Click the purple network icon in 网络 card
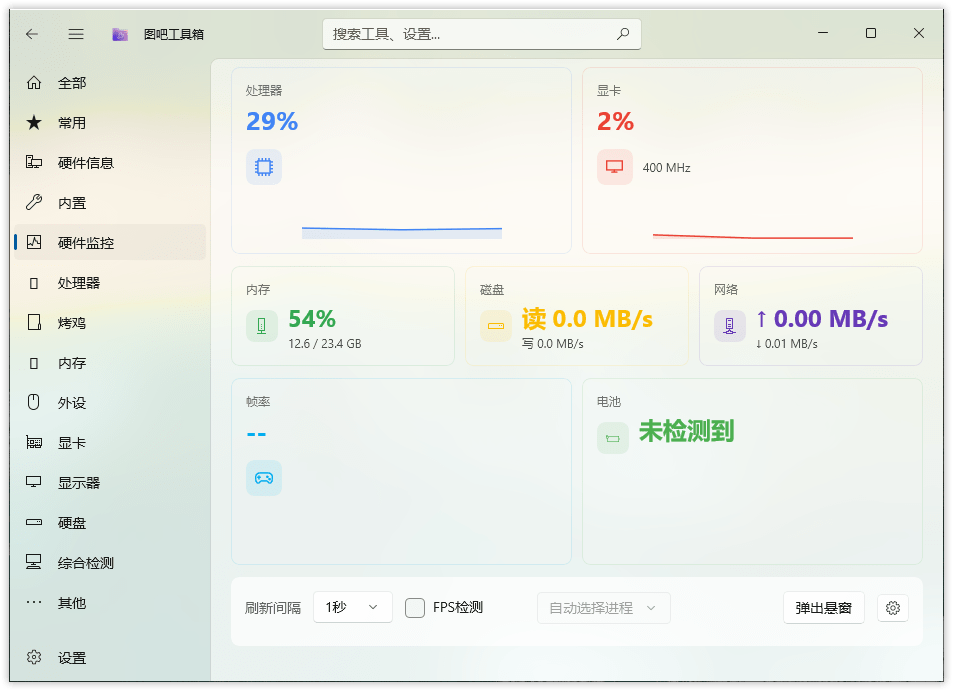 pyautogui.click(x=730, y=326)
